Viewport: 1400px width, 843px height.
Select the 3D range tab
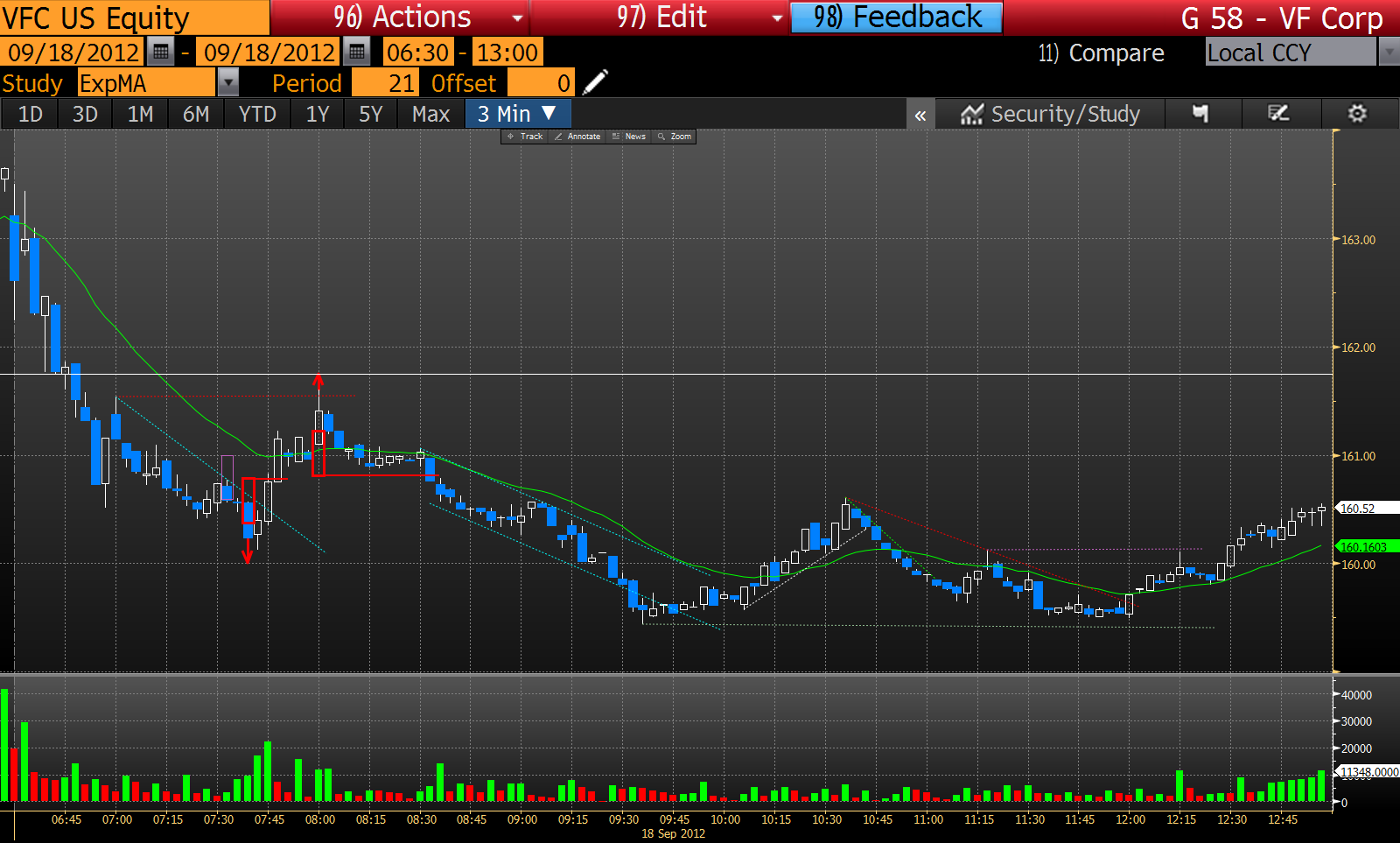tap(85, 114)
